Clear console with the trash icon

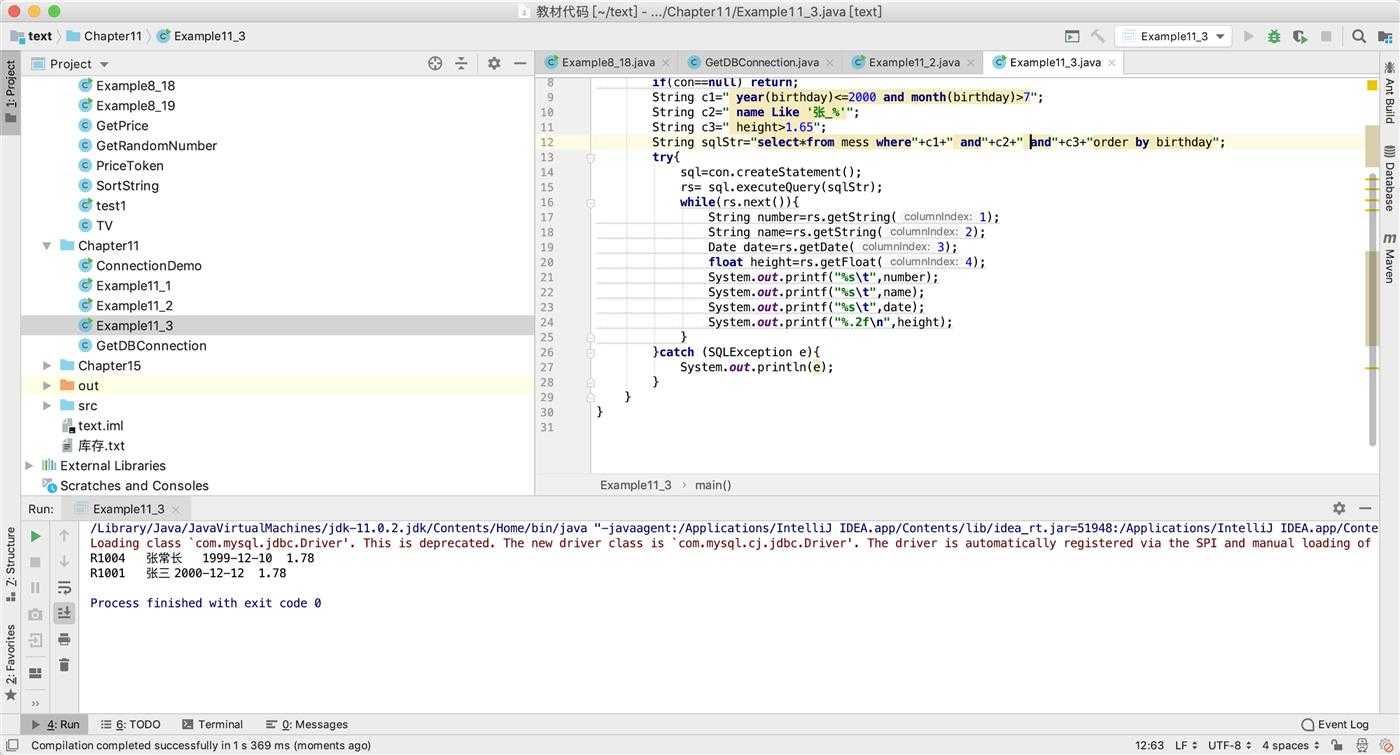click(x=64, y=665)
